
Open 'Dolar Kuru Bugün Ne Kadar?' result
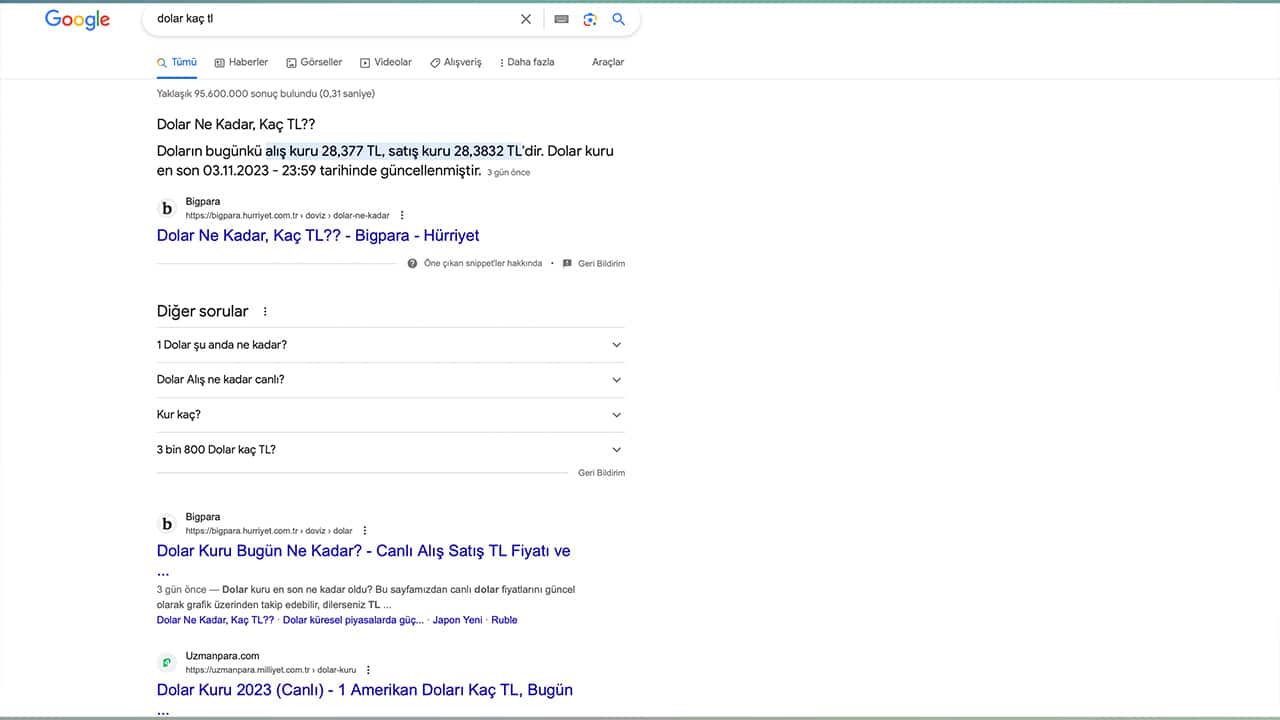point(364,551)
